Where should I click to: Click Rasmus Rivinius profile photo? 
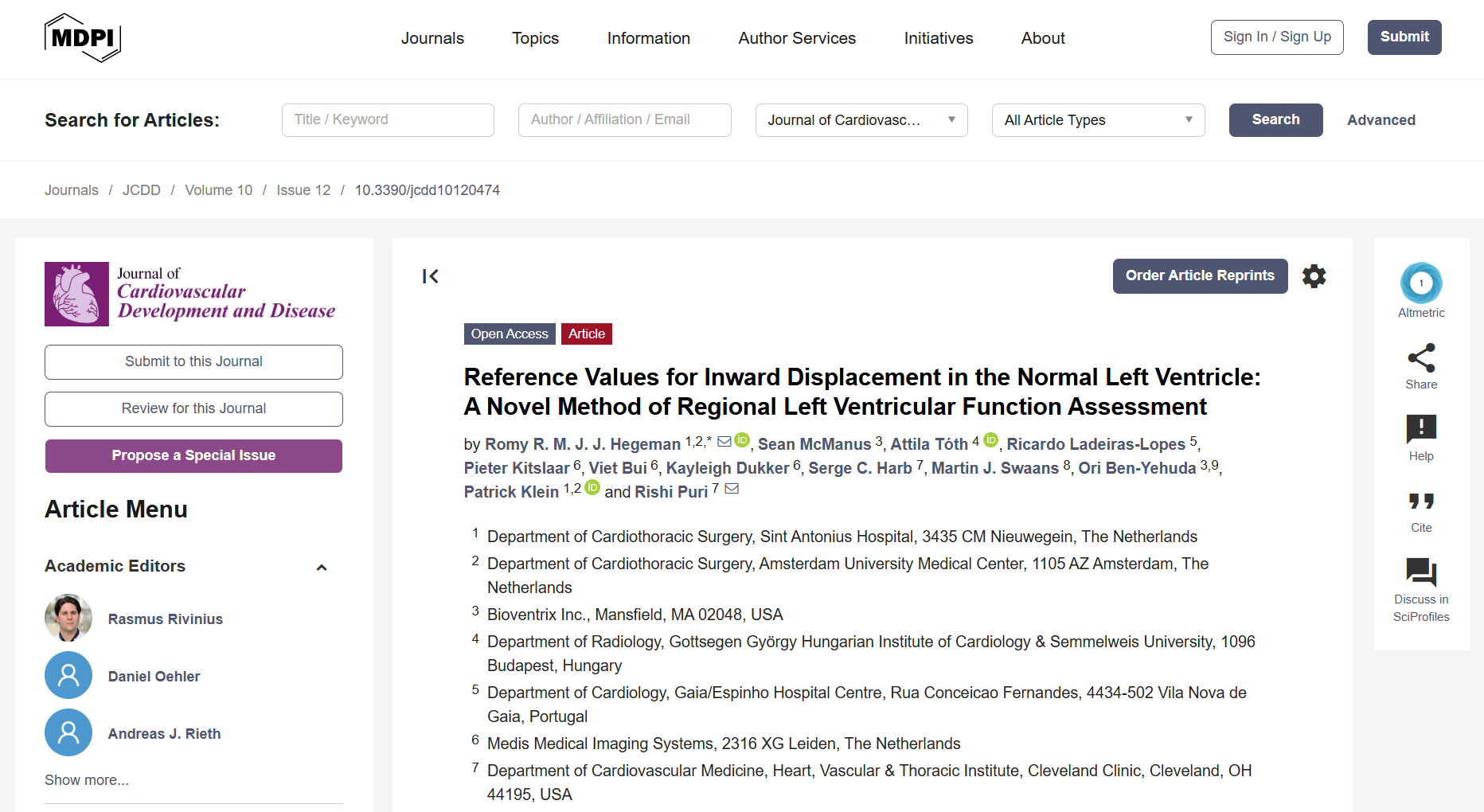[x=68, y=618]
